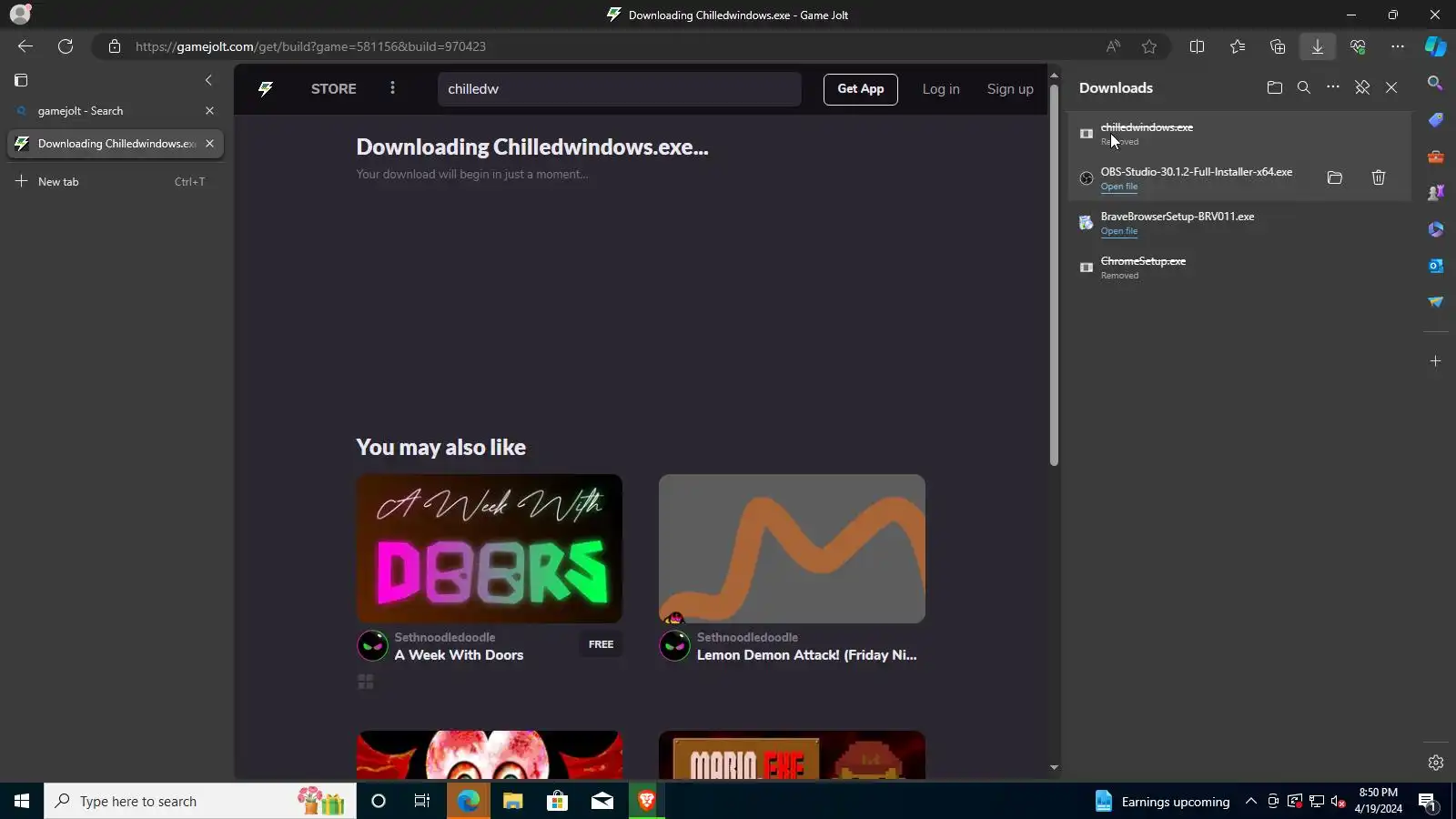Open a New tab
The width and height of the screenshot is (1456, 819).
[116, 182]
